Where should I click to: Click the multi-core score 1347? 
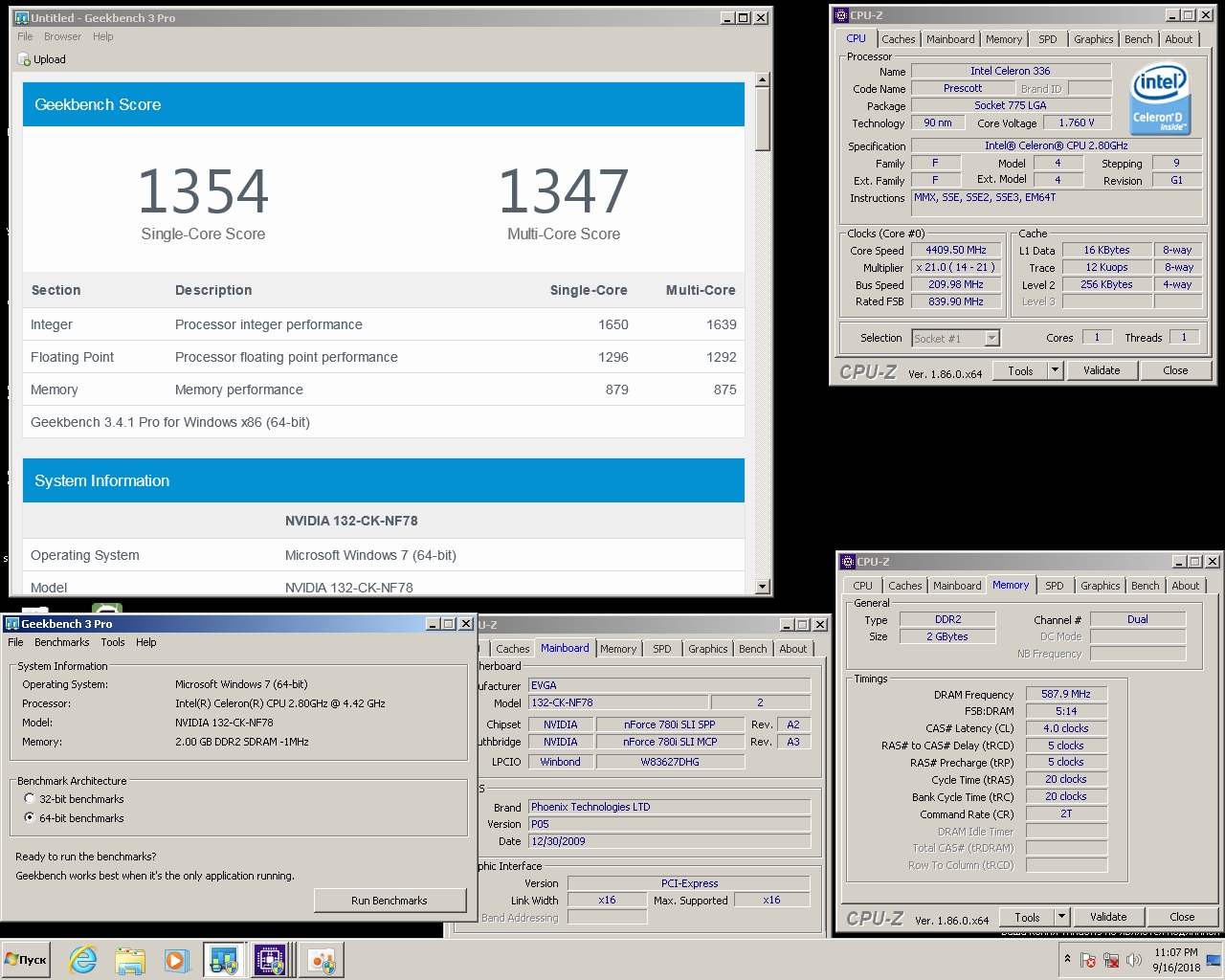tap(564, 190)
